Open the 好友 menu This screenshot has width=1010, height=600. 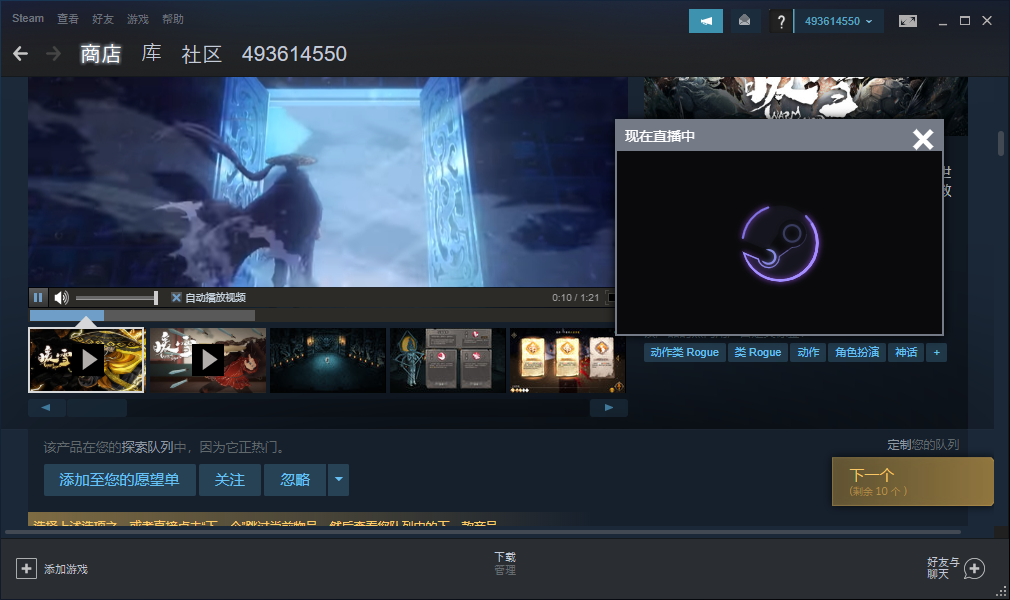click(x=102, y=19)
